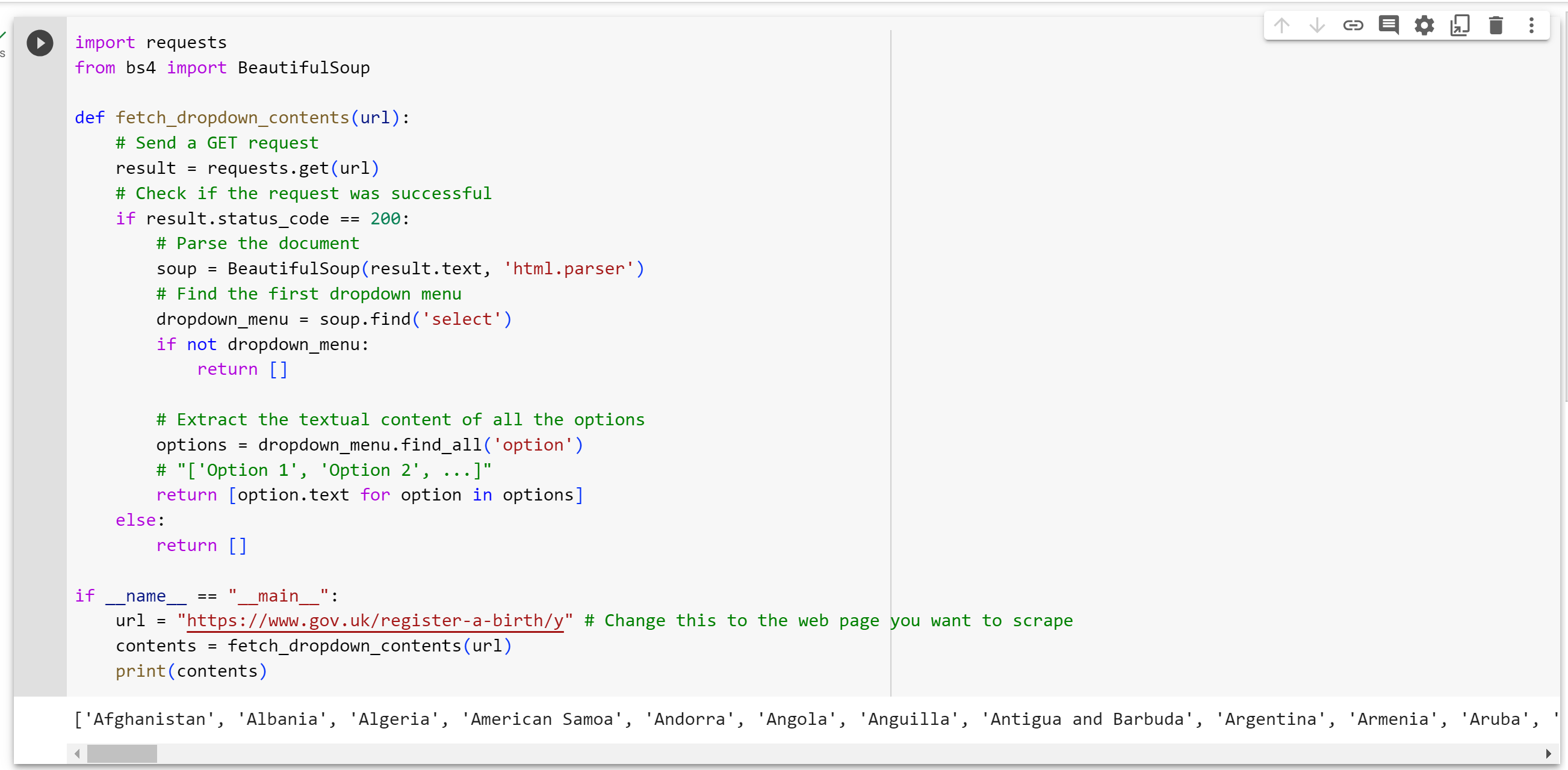Open the gov.uk register-a-birth hyperlink

[x=375, y=621]
